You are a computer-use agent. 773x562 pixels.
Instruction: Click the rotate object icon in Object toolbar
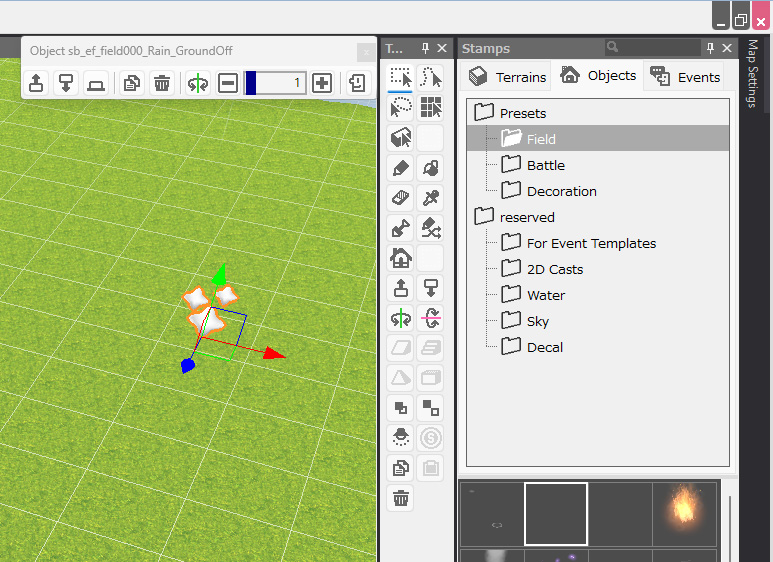(x=198, y=83)
